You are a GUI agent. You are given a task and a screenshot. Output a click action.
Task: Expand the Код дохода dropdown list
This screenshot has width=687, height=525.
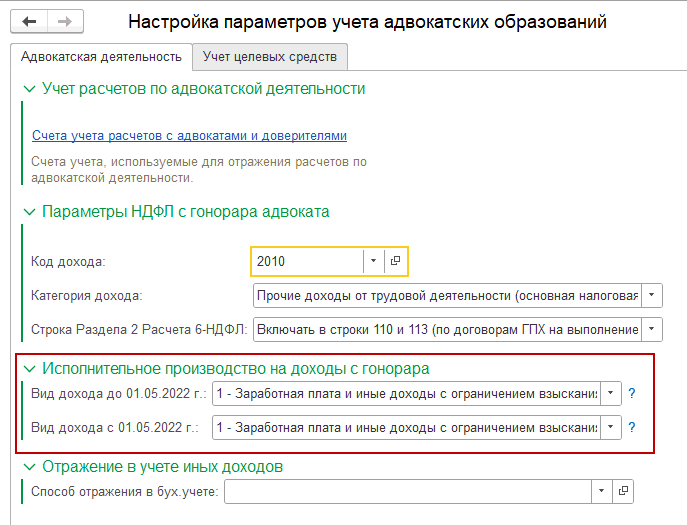point(373,261)
